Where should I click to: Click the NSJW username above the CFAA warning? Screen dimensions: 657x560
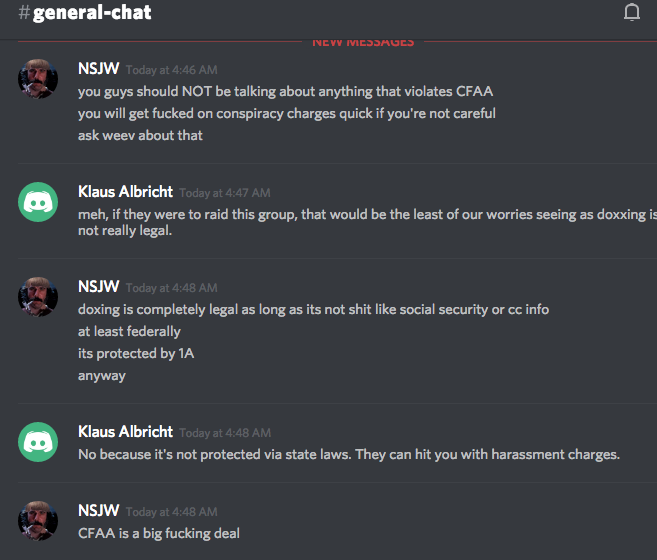[x=99, y=69]
